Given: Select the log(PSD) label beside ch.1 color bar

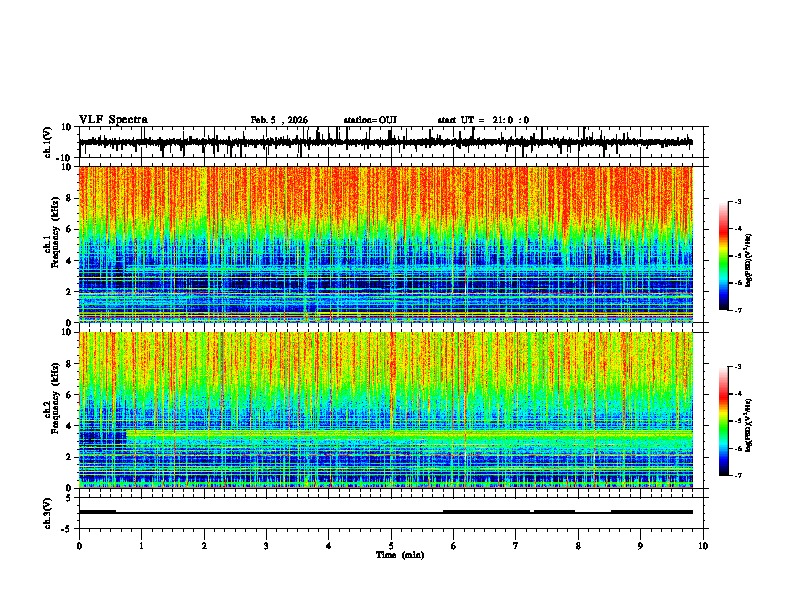Looking at the screenshot, I should pos(748,260).
